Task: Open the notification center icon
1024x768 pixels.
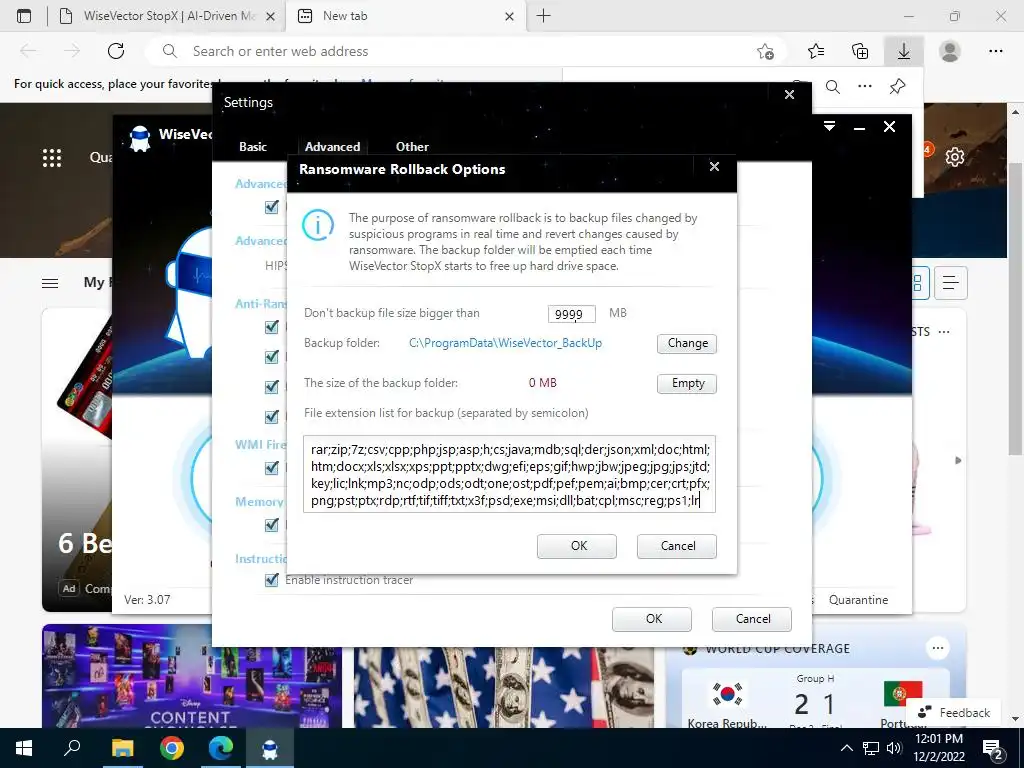Action: coord(993,748)
